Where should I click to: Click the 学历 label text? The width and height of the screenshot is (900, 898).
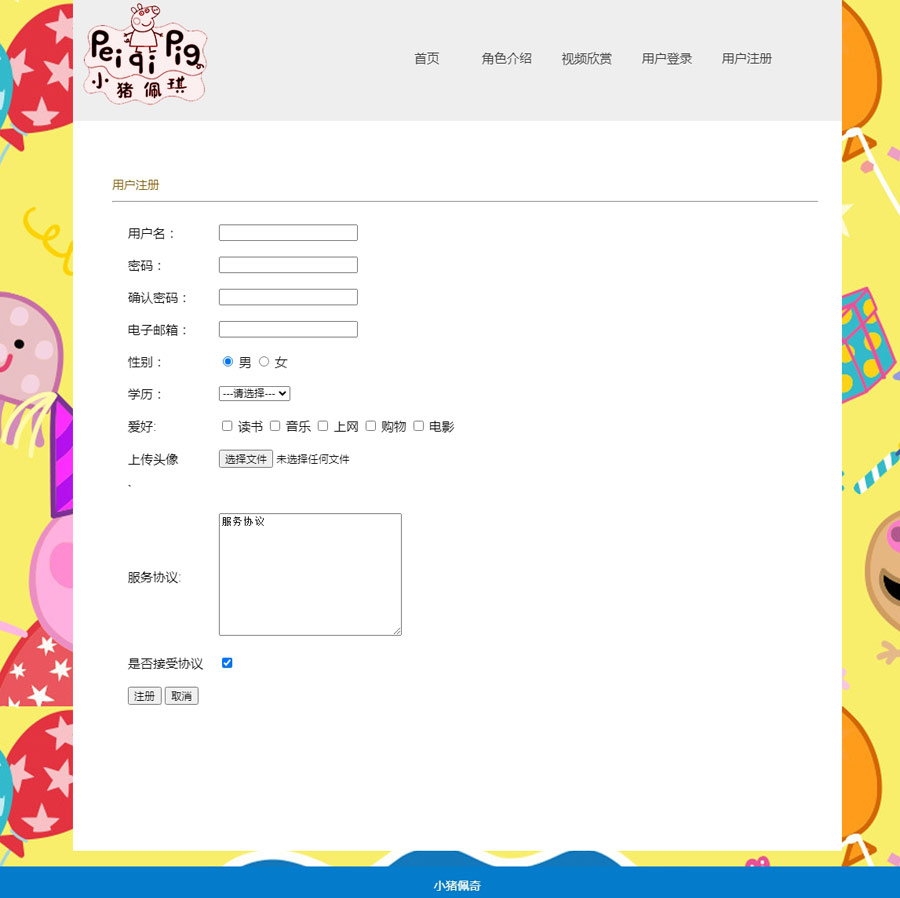[x=145, y=394]
